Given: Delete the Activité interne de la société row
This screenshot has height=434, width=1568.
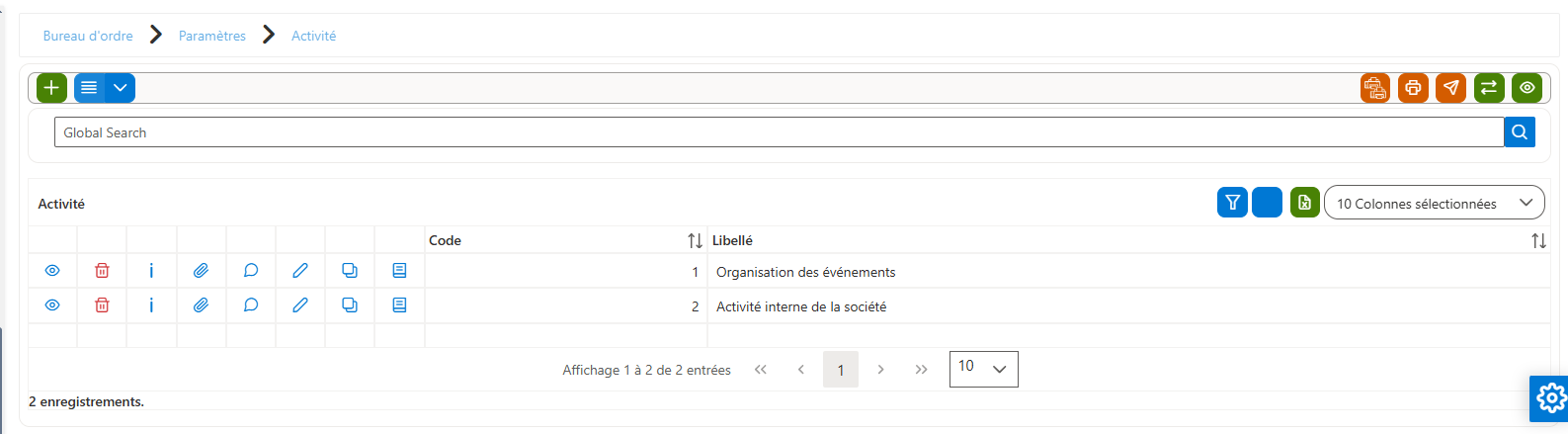Looking at the screenshot, I should tap(102, 305).
